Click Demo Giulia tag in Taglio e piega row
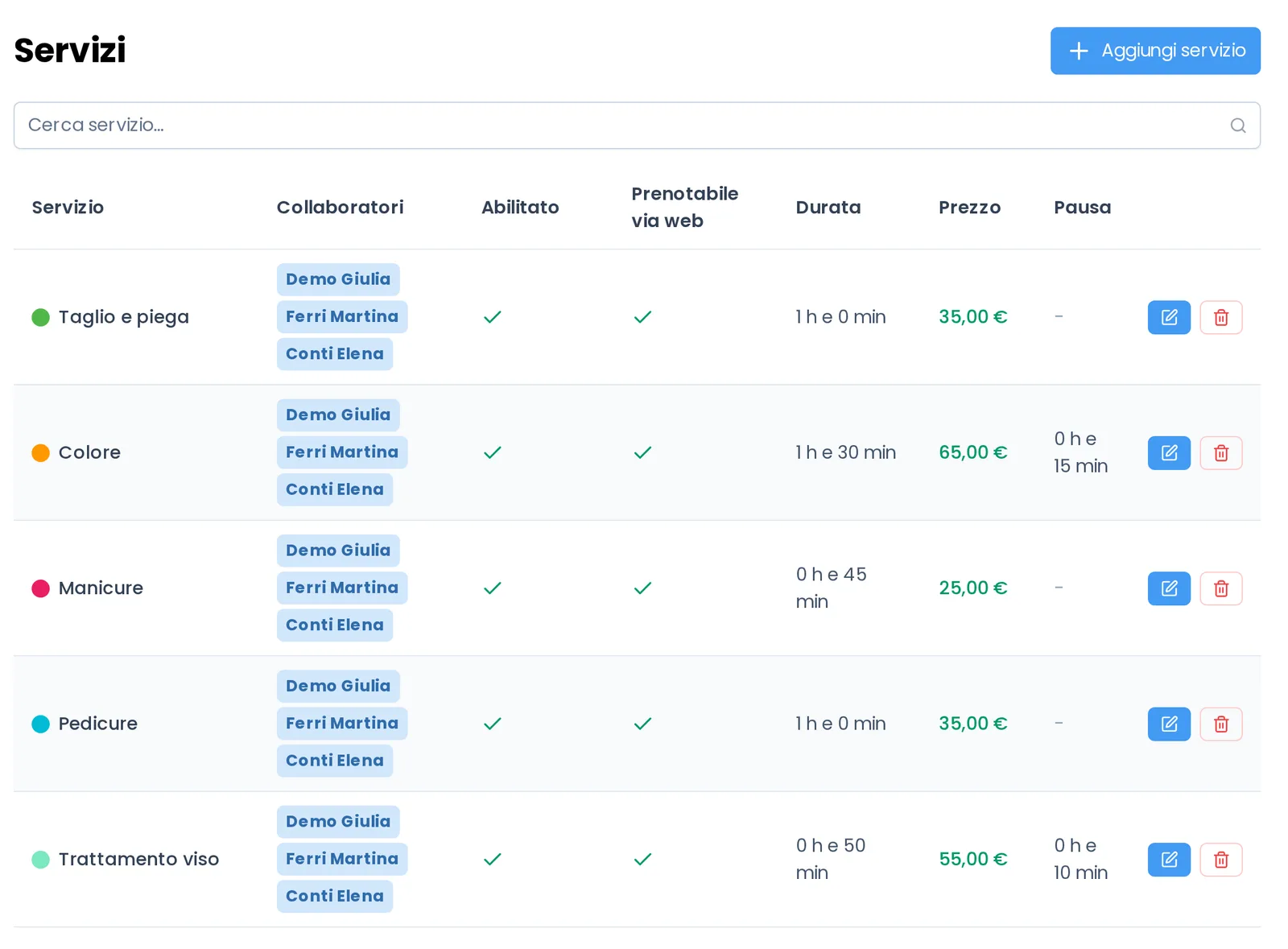This screenshot has width=1288, height=949. 338,279
